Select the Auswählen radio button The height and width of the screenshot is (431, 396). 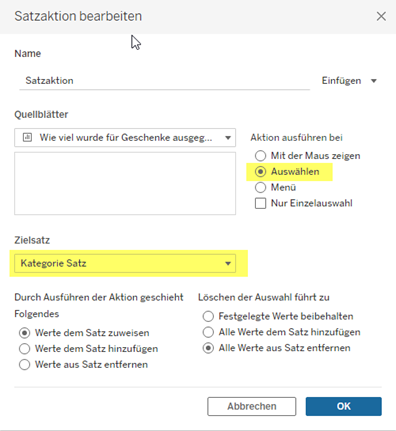pyautogui.click(x=260, y=172)
